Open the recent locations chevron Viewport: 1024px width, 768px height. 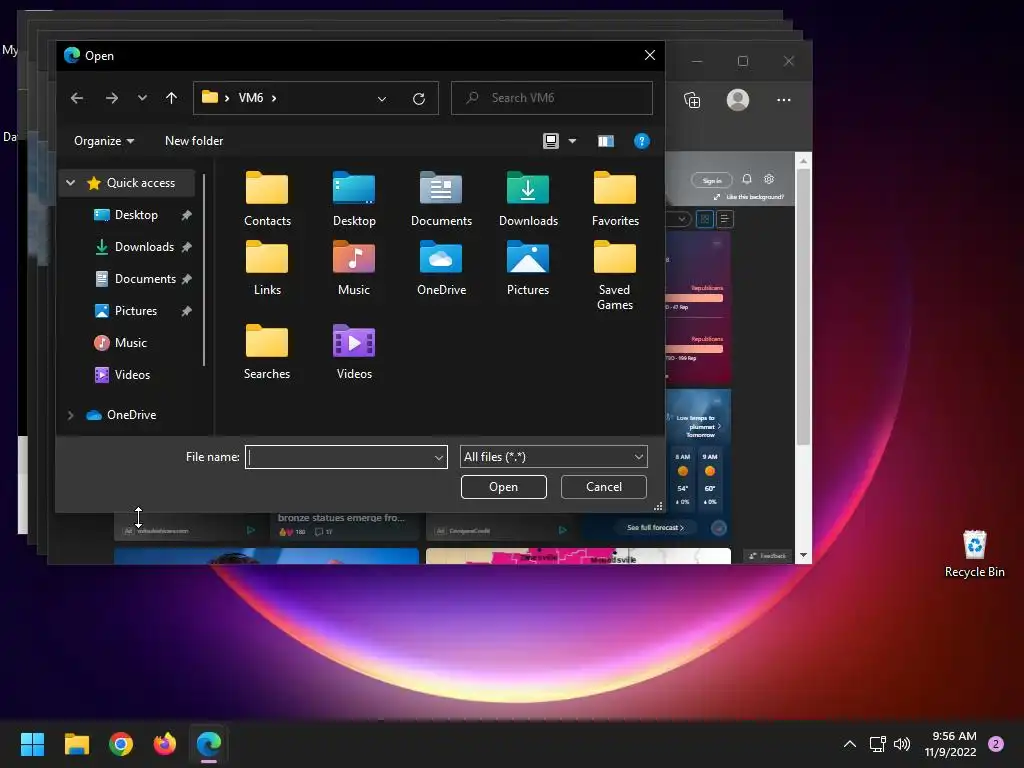click(142, 98)
